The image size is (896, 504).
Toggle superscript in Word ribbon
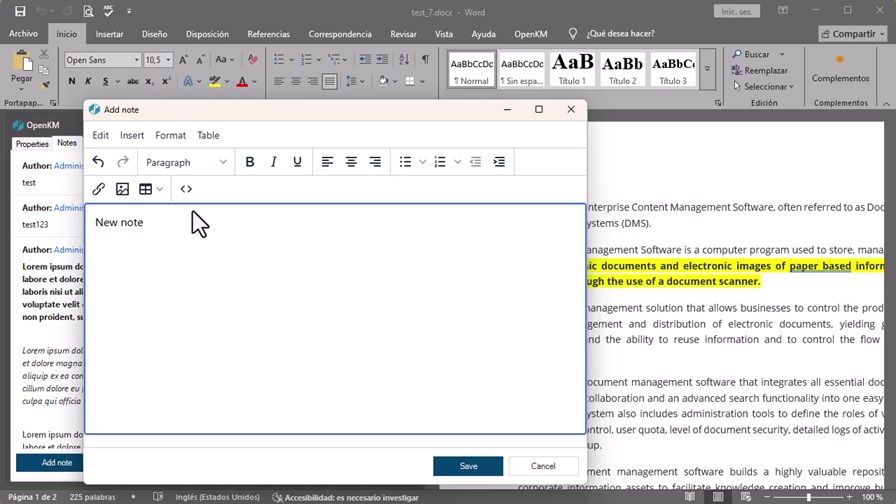click(166, 82)
